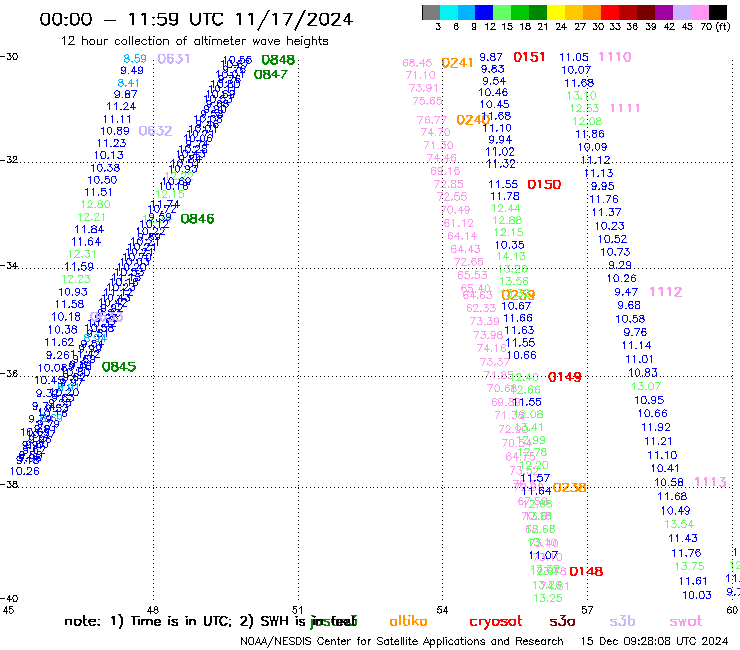Click the bright red 33 ft legend swatch
740x650 pixels.
click(x=610, y=12)
